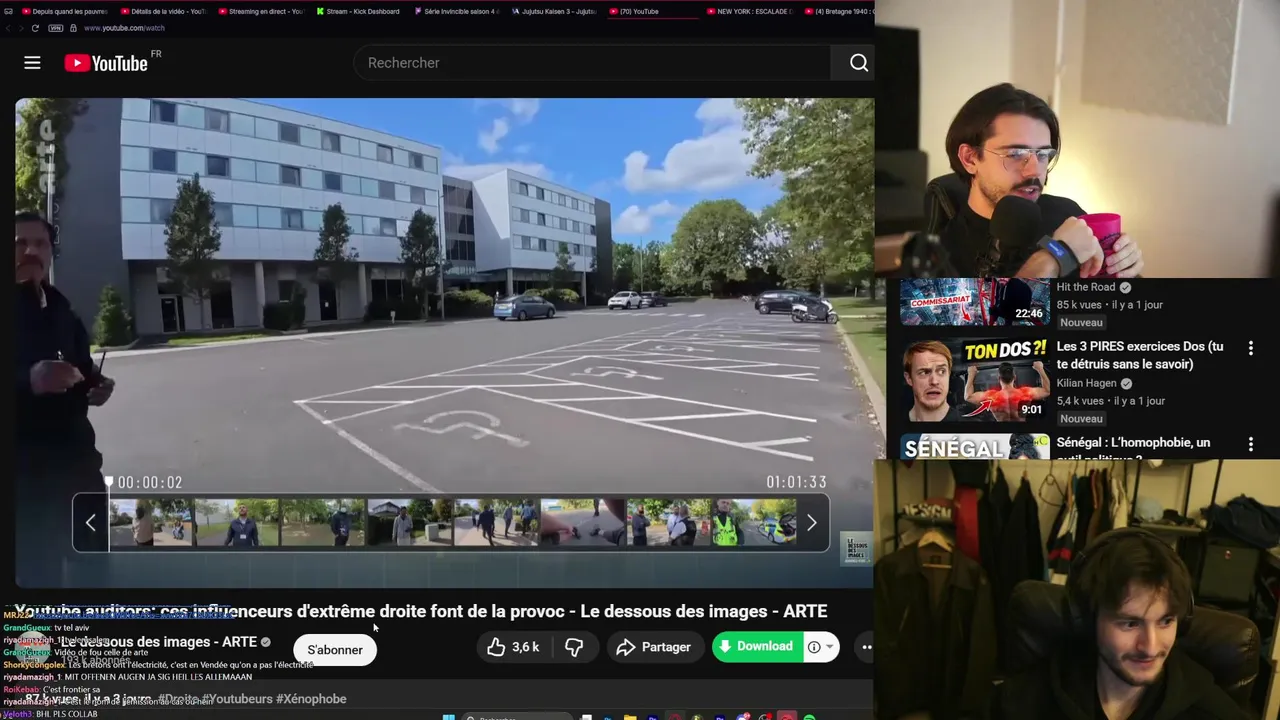The height and width of the screenshot is (720, 1280).
Task: Select the yellow-vest officer preview thumbnail
Action: [x=754, y=523]
